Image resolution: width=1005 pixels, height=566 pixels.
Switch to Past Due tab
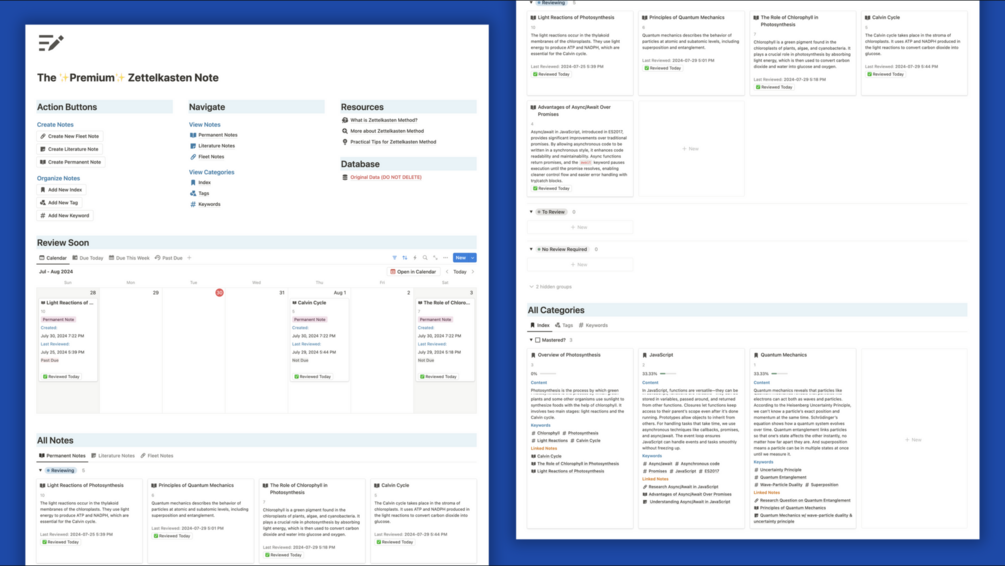(x=169, y=258)
